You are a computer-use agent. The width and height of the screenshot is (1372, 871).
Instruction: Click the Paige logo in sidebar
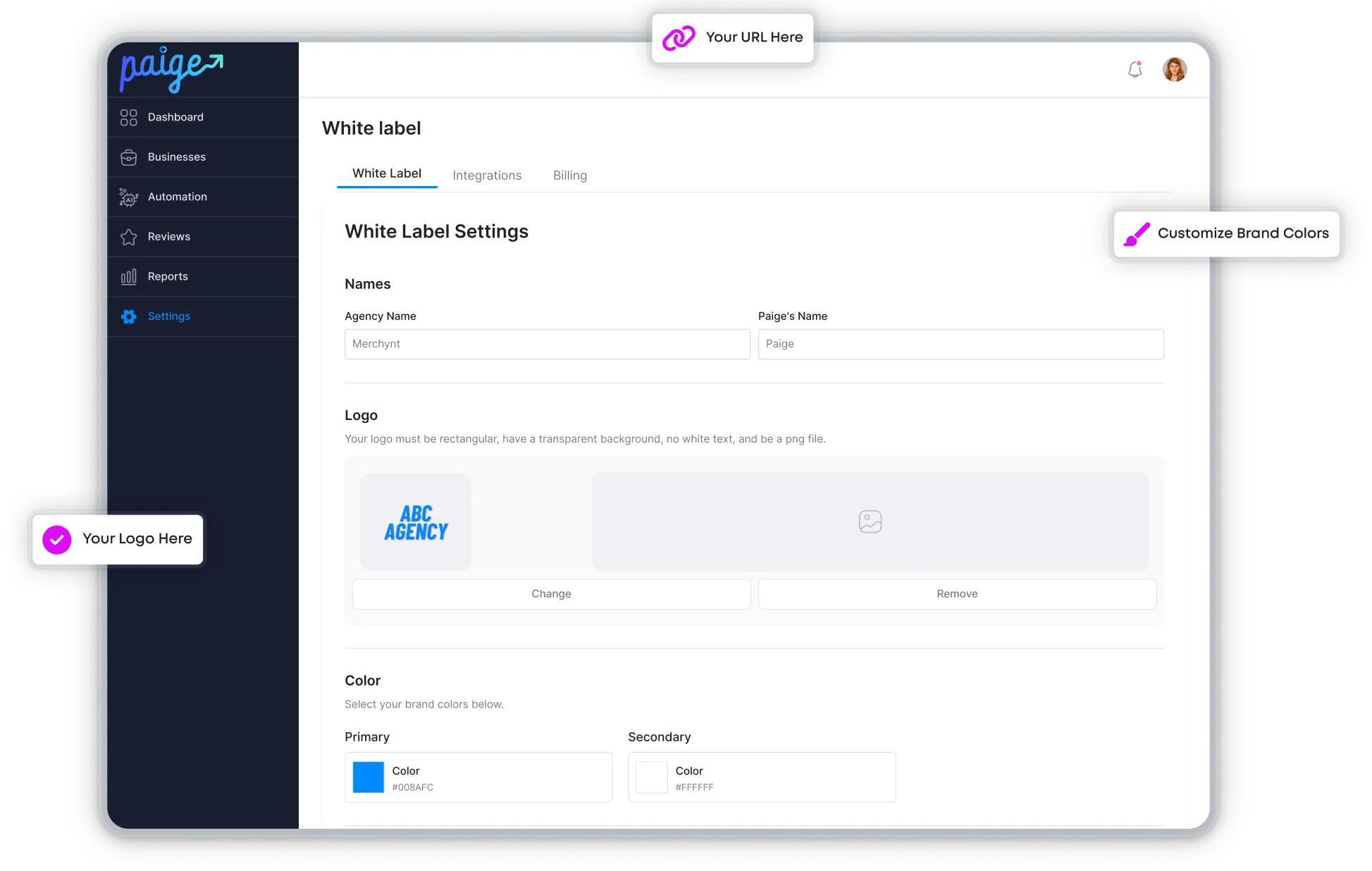(171, 69)
